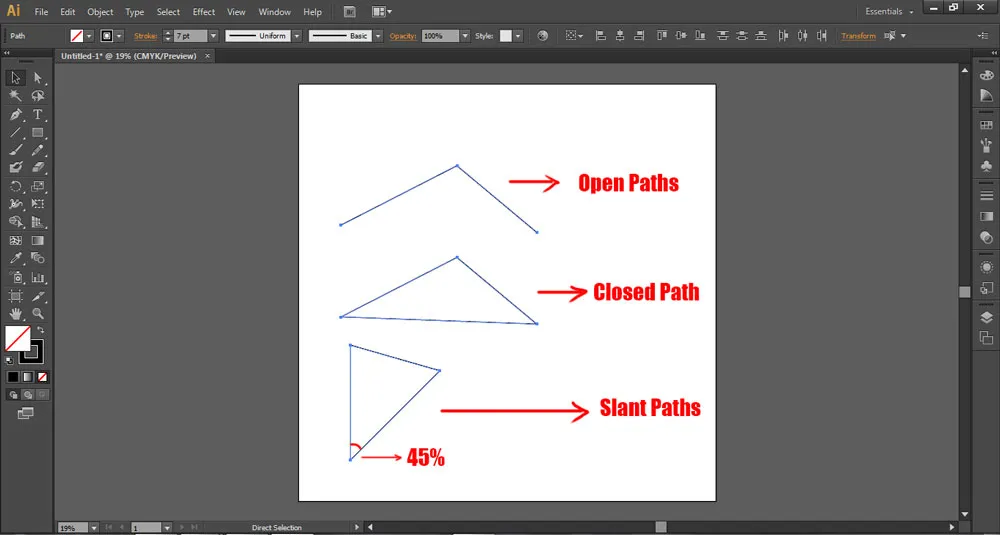Open the Color panel in right dock

[x=986, y=75]
